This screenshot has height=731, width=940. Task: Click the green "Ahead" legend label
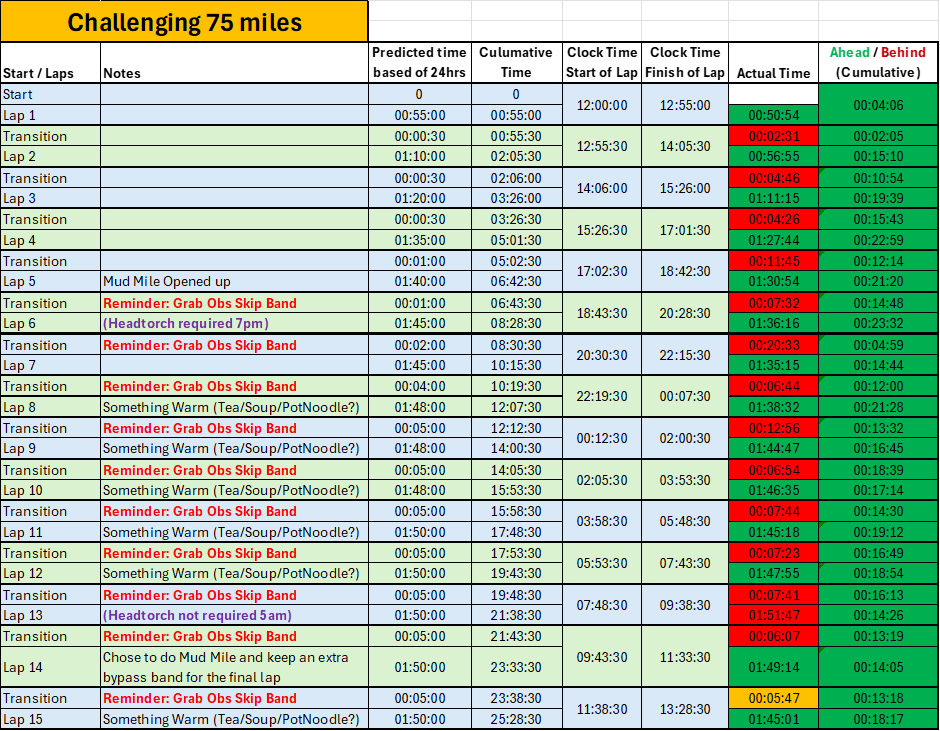tap(849, 52)
